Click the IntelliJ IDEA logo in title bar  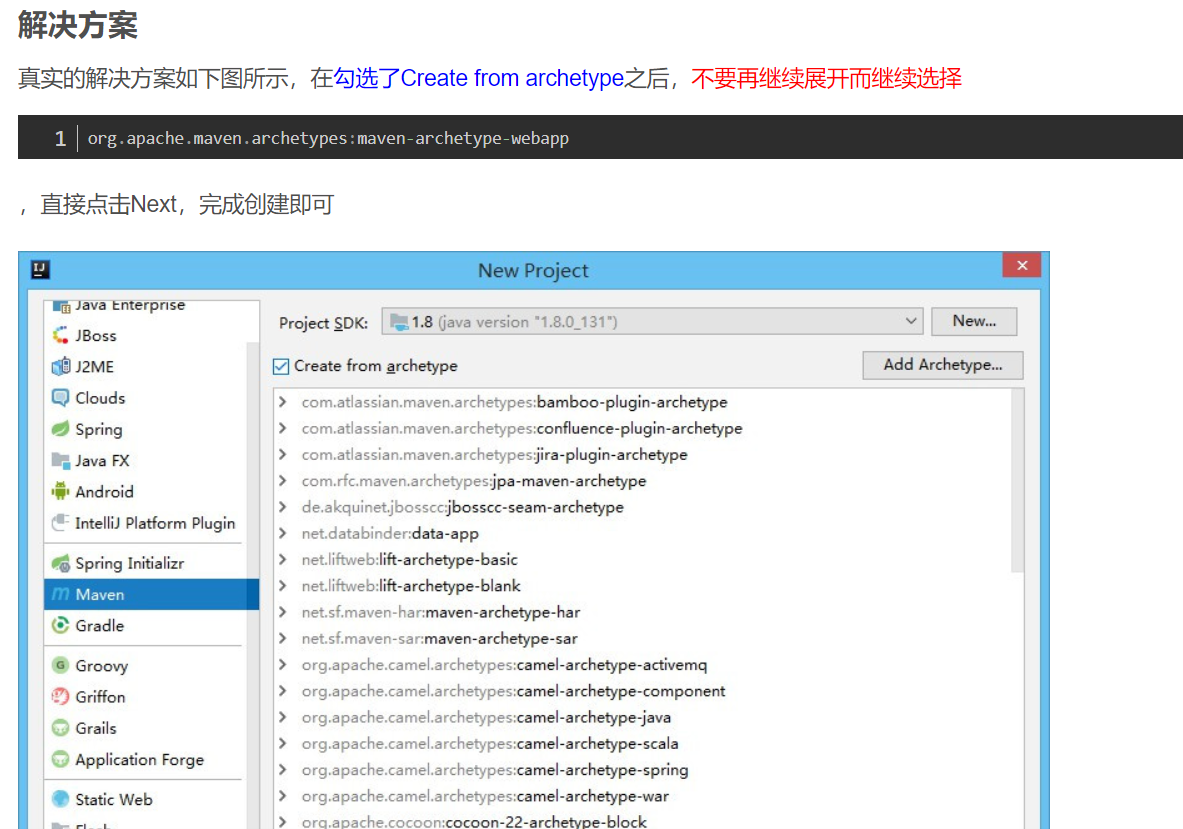(x=40, y=269)
